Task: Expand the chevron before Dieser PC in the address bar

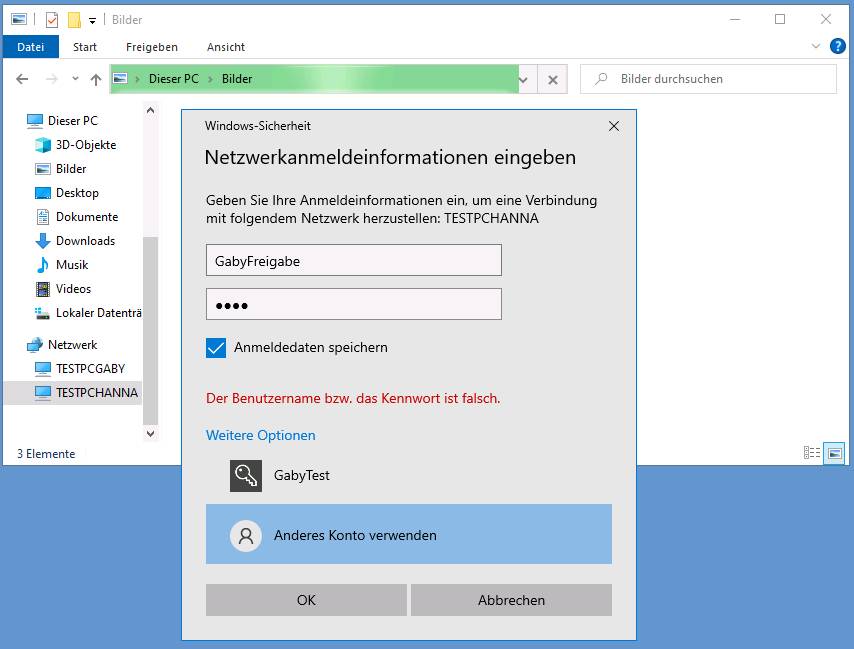Action: [137, 79]
